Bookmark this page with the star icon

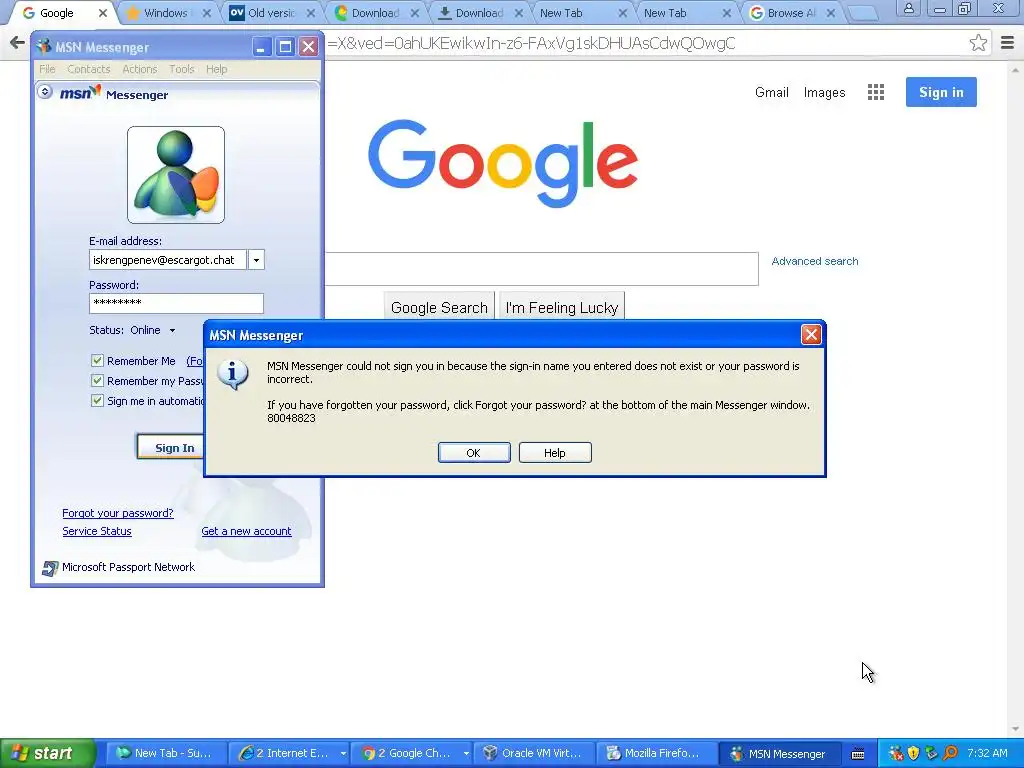tap(978, 43)
